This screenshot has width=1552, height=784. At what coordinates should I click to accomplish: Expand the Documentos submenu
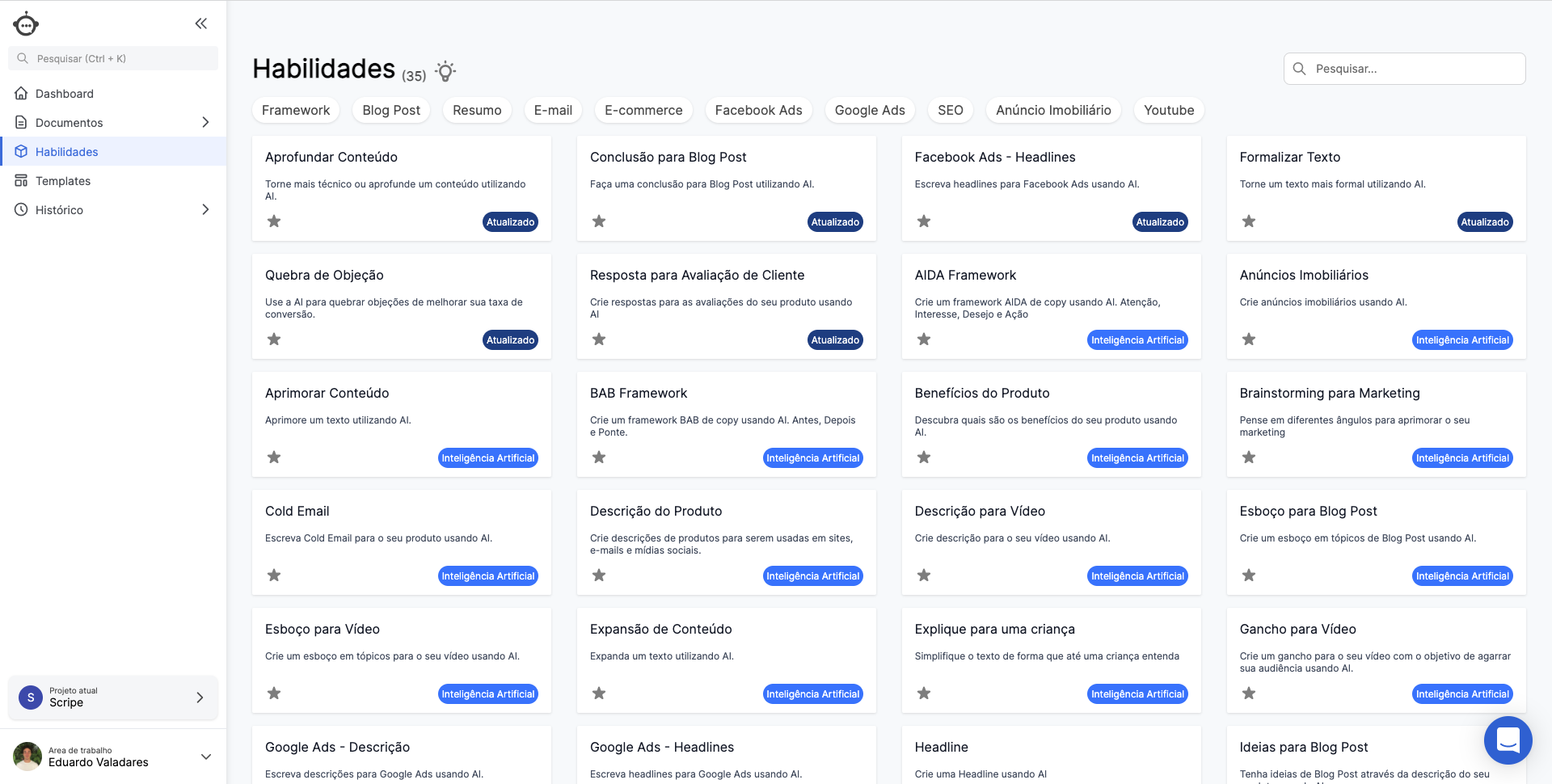[206, 122]
